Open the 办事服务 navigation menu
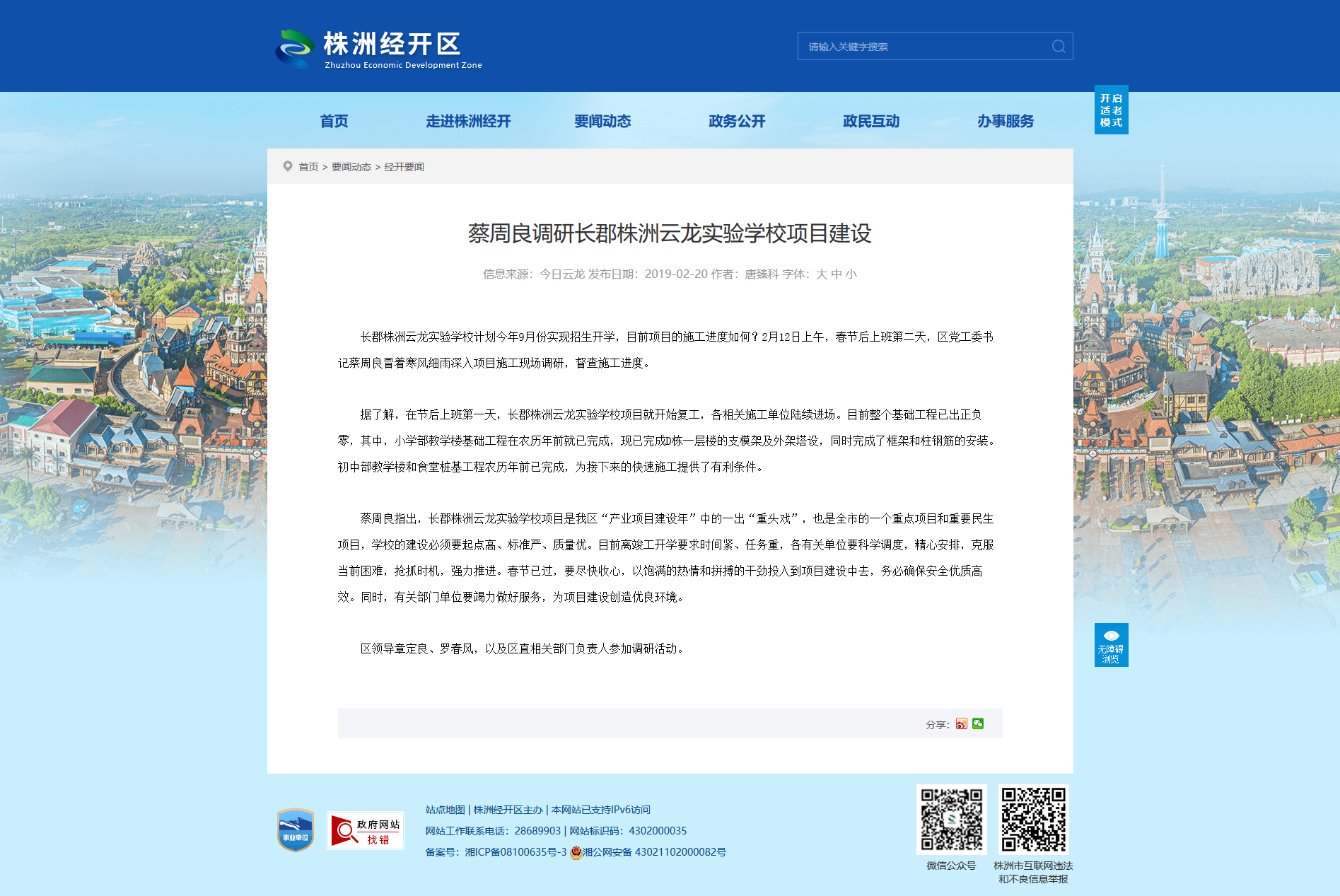The image size is (1340, 896). pos(1006,121)
